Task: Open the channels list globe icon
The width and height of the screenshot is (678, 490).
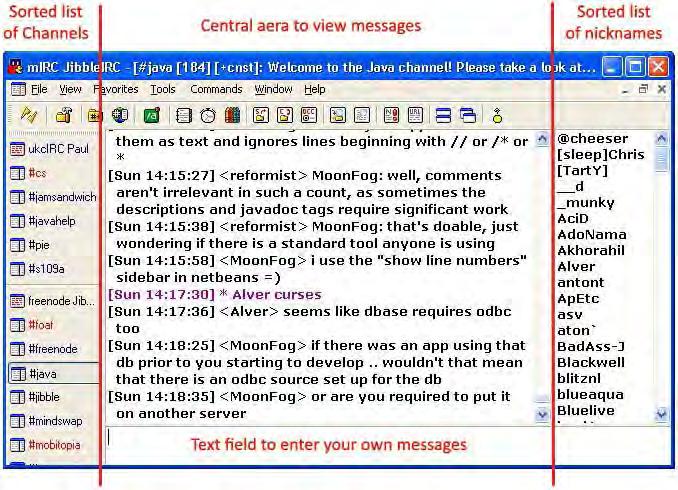Action: (120, 115)
